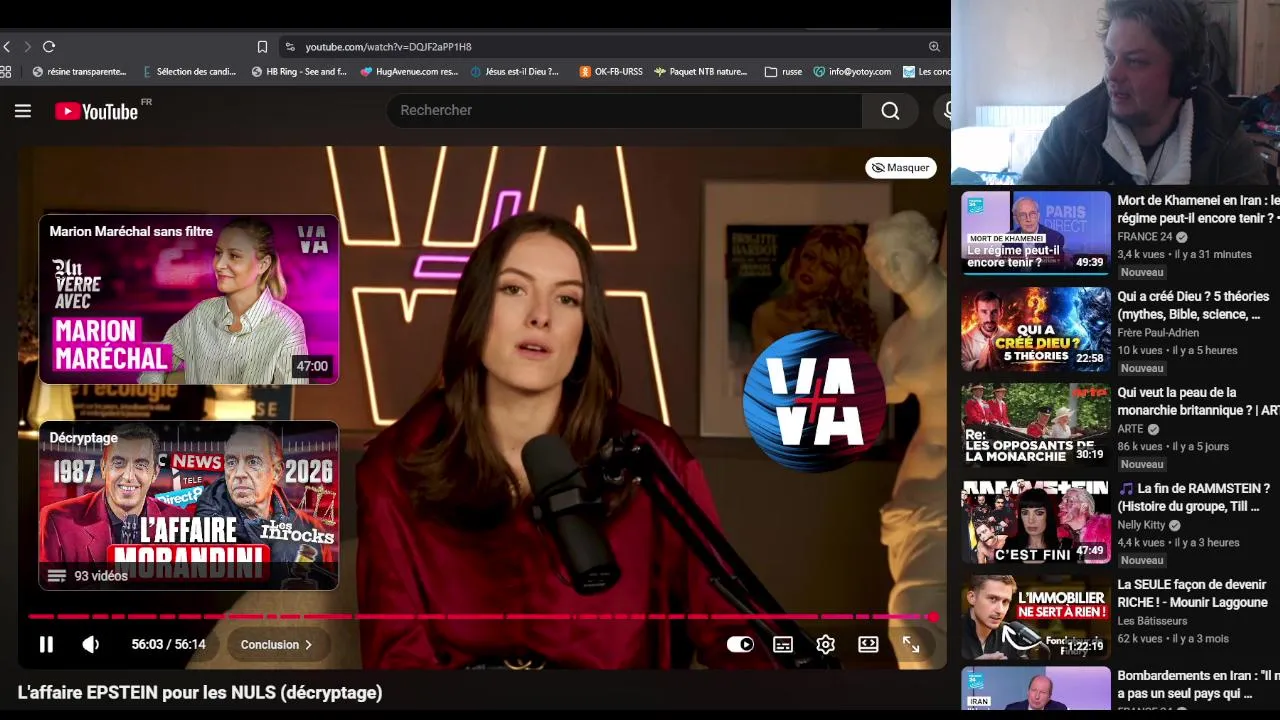
Task: Open the Sélection des candi... bookmark
Action: point(189,72)
